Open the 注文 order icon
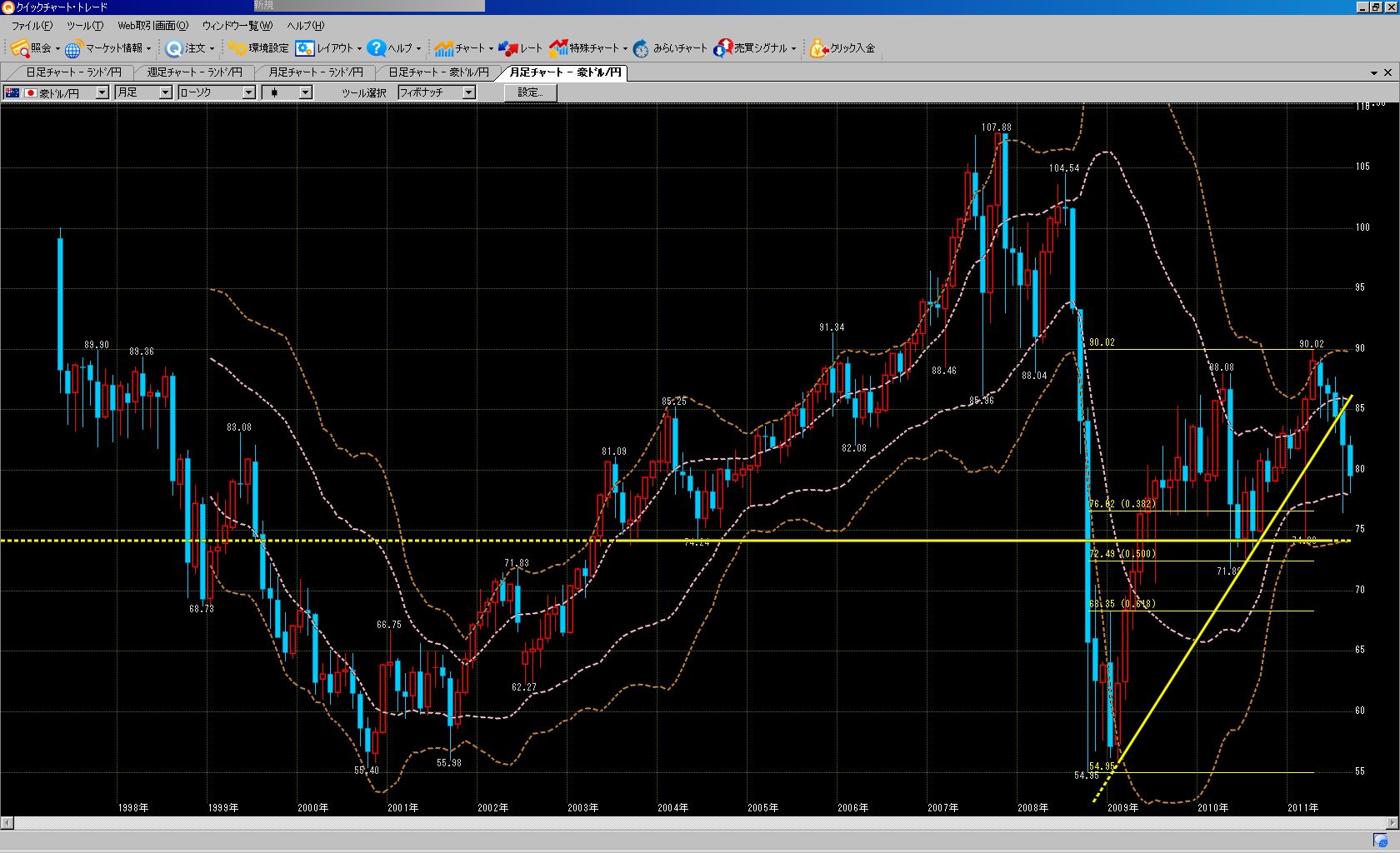Screen dimensions: 1400x853 click(x=173, y=48)
